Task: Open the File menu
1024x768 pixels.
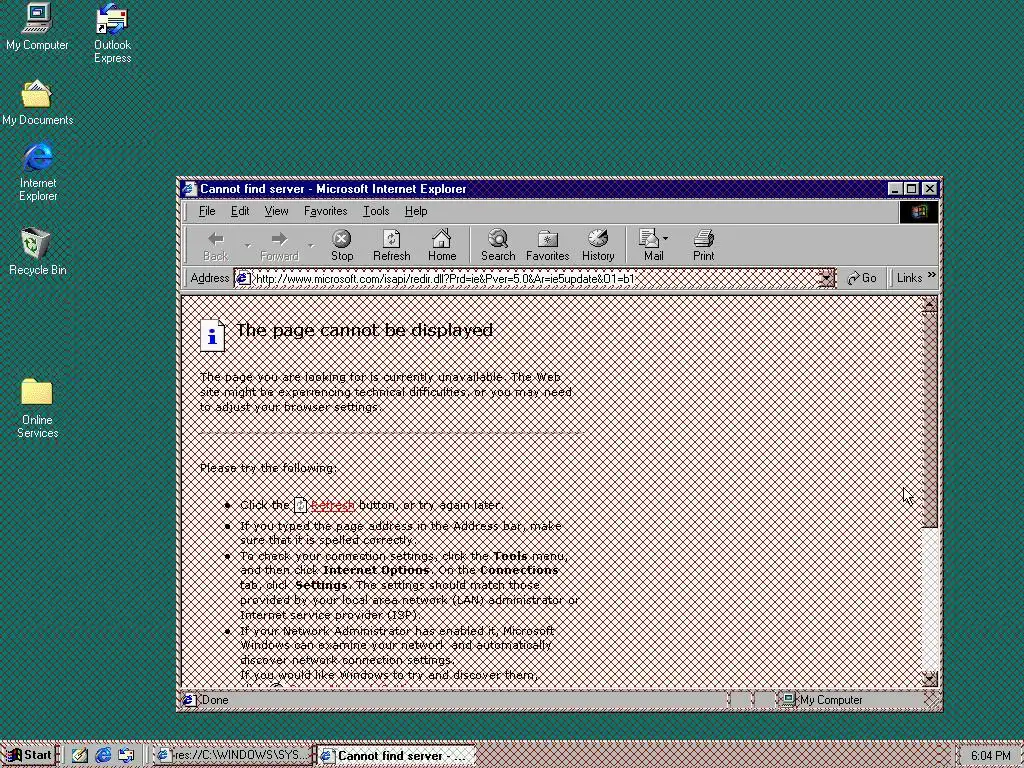Action: tap(207, 211)
